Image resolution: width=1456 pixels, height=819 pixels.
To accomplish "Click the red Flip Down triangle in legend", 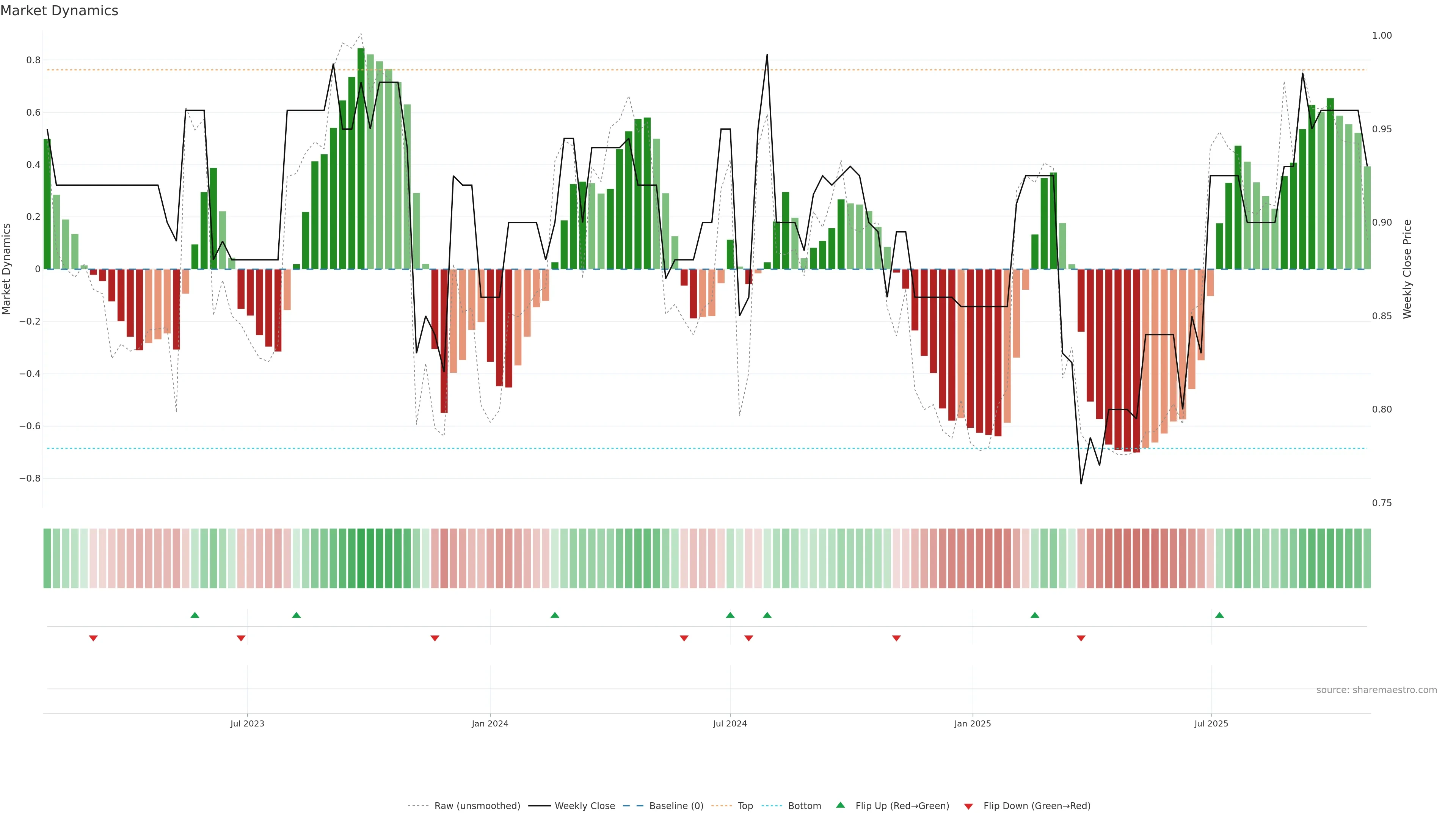I will (968, 806).
